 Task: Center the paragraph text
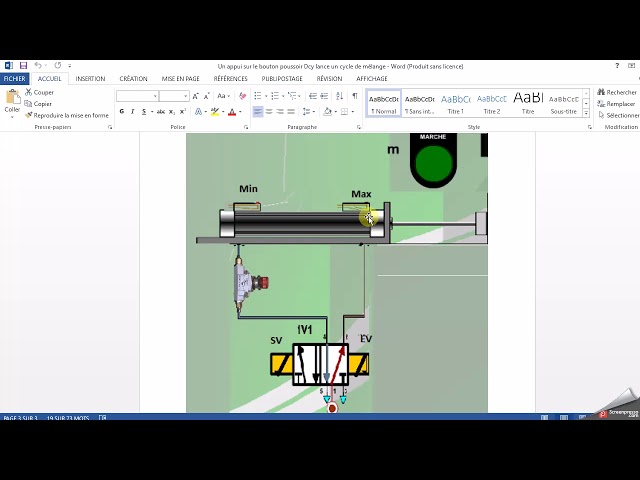click(x=269, y=111)
